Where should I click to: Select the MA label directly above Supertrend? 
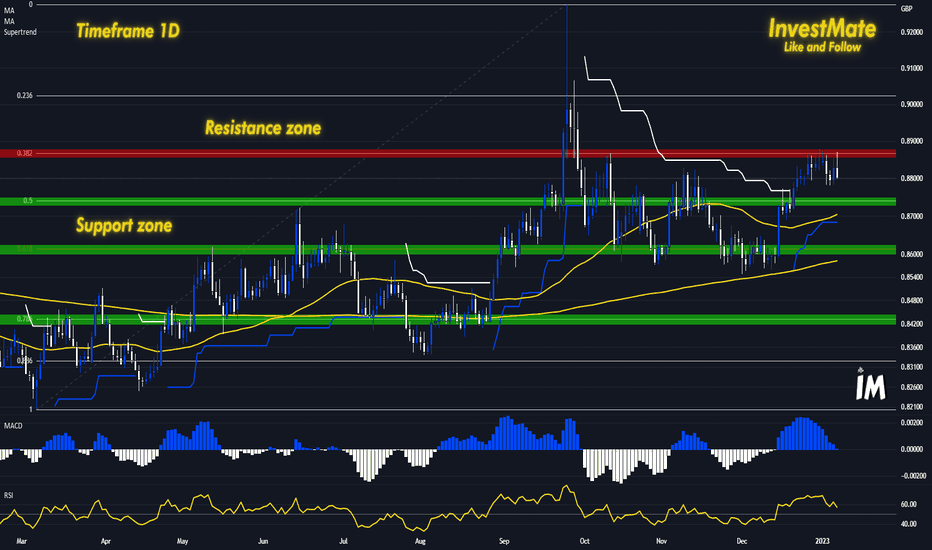tap(9, 21)
